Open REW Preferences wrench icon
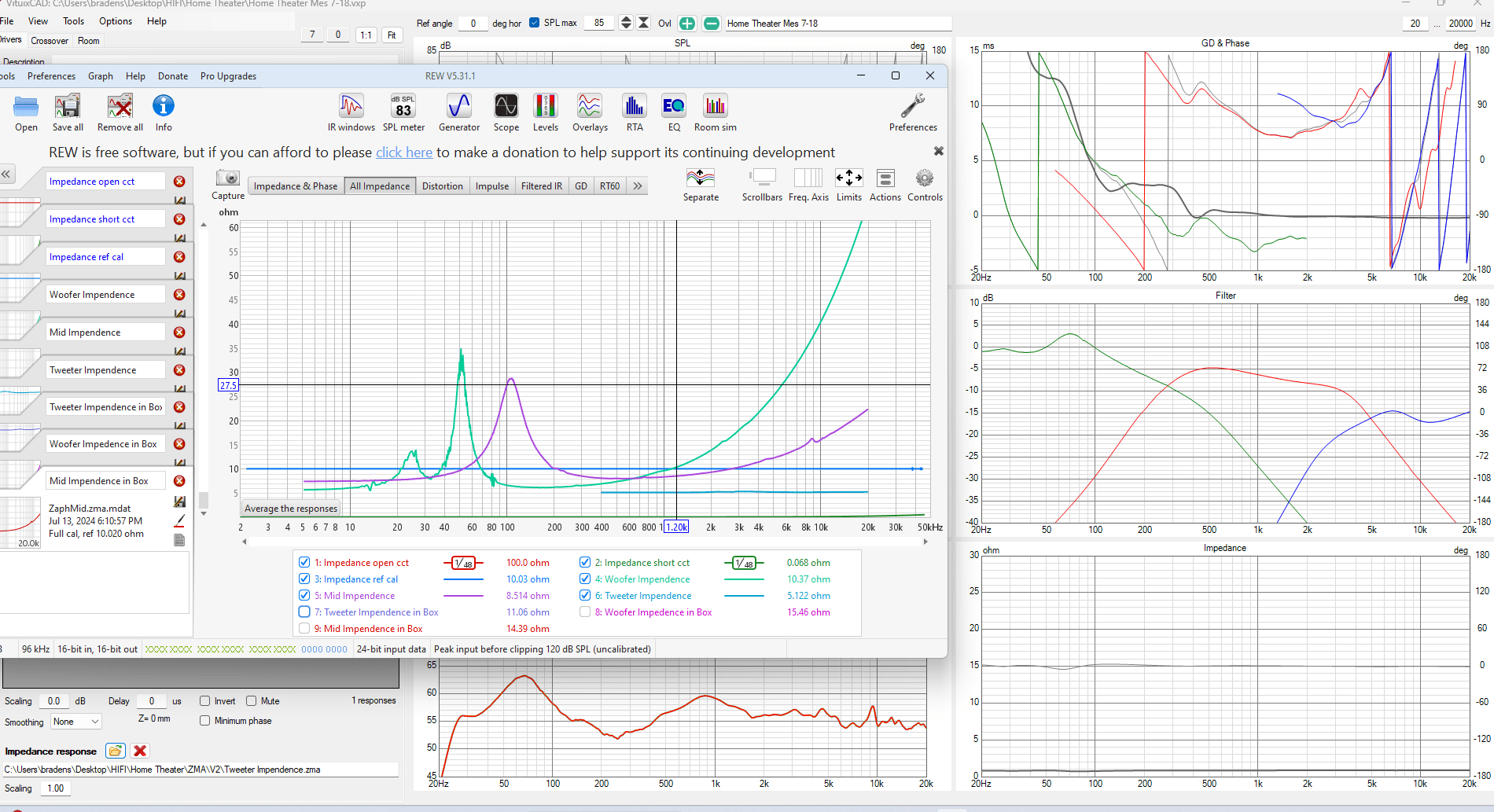The image size is (1494, 812). click(913, 112)
